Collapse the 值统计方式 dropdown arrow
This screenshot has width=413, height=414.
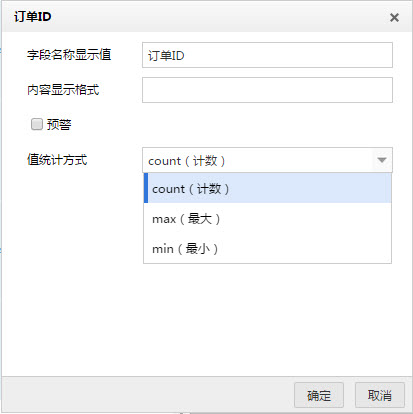pyautogui.click(x=382, y=160)
